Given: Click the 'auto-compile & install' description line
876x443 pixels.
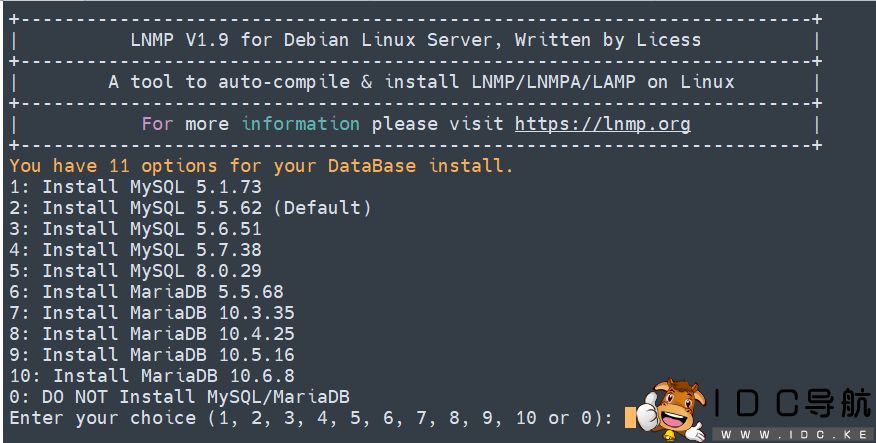Looking at the screenshot, I should pyautogui.click(x=421, y=83).
